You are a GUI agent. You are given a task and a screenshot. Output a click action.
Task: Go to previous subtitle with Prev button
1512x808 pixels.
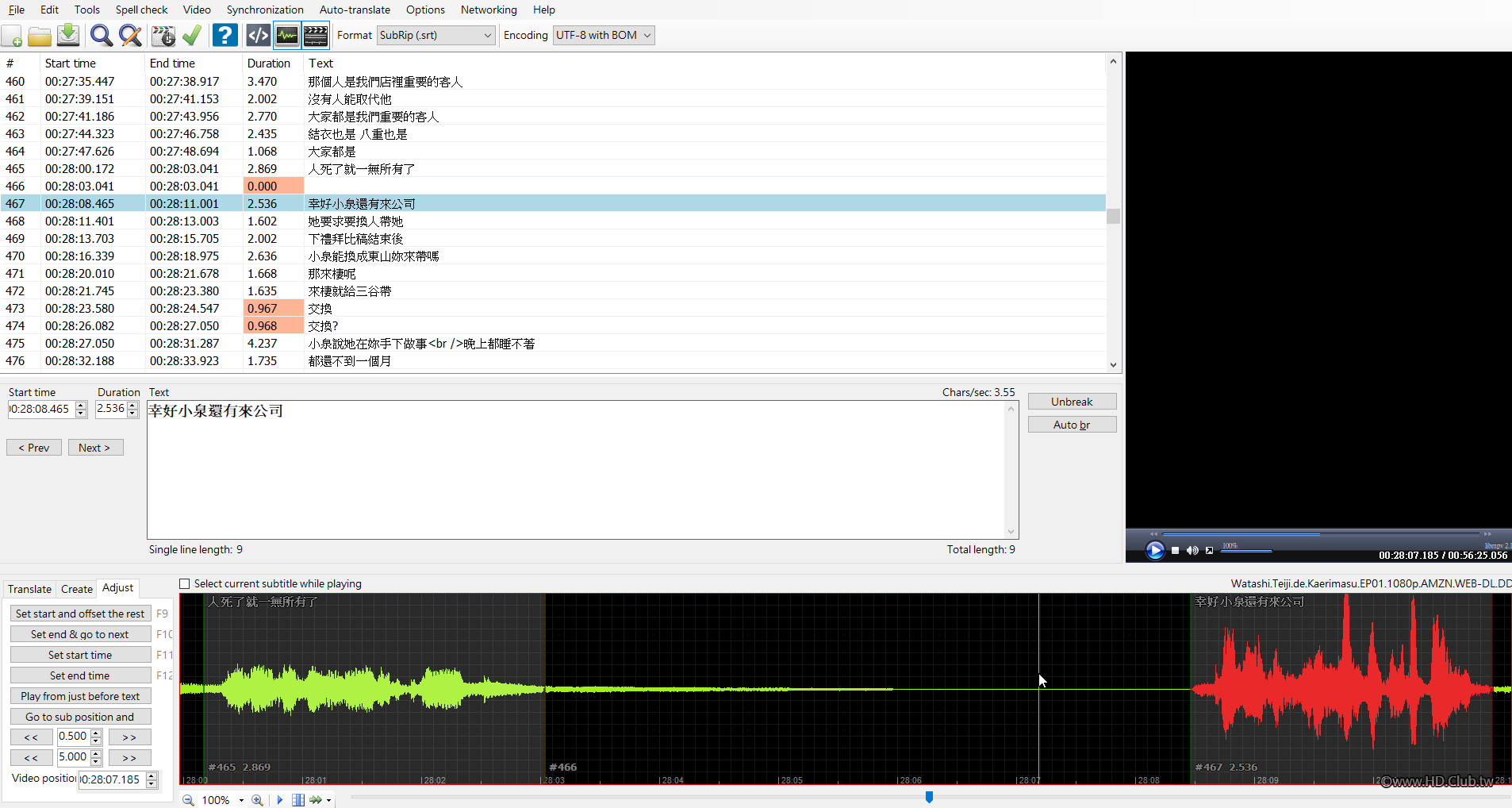(34, 448)
